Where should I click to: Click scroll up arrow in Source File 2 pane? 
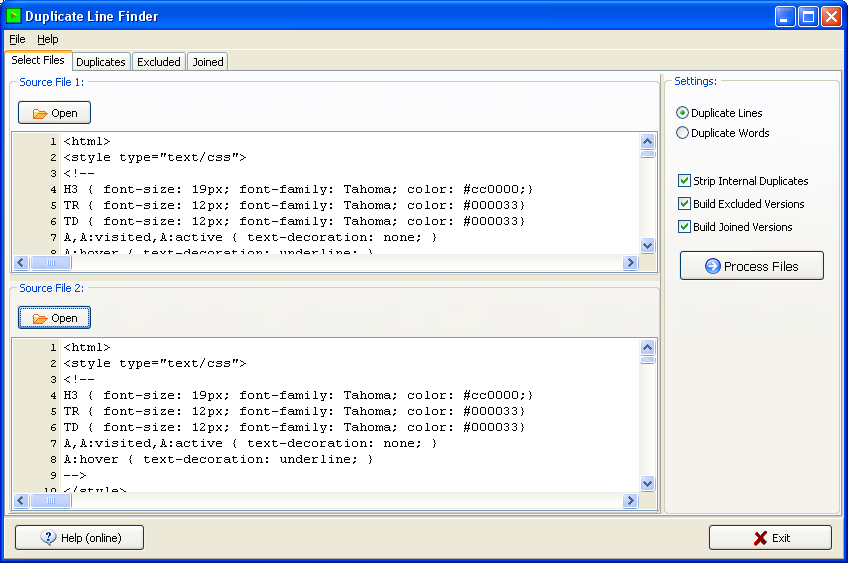click(x=647, y=347)
